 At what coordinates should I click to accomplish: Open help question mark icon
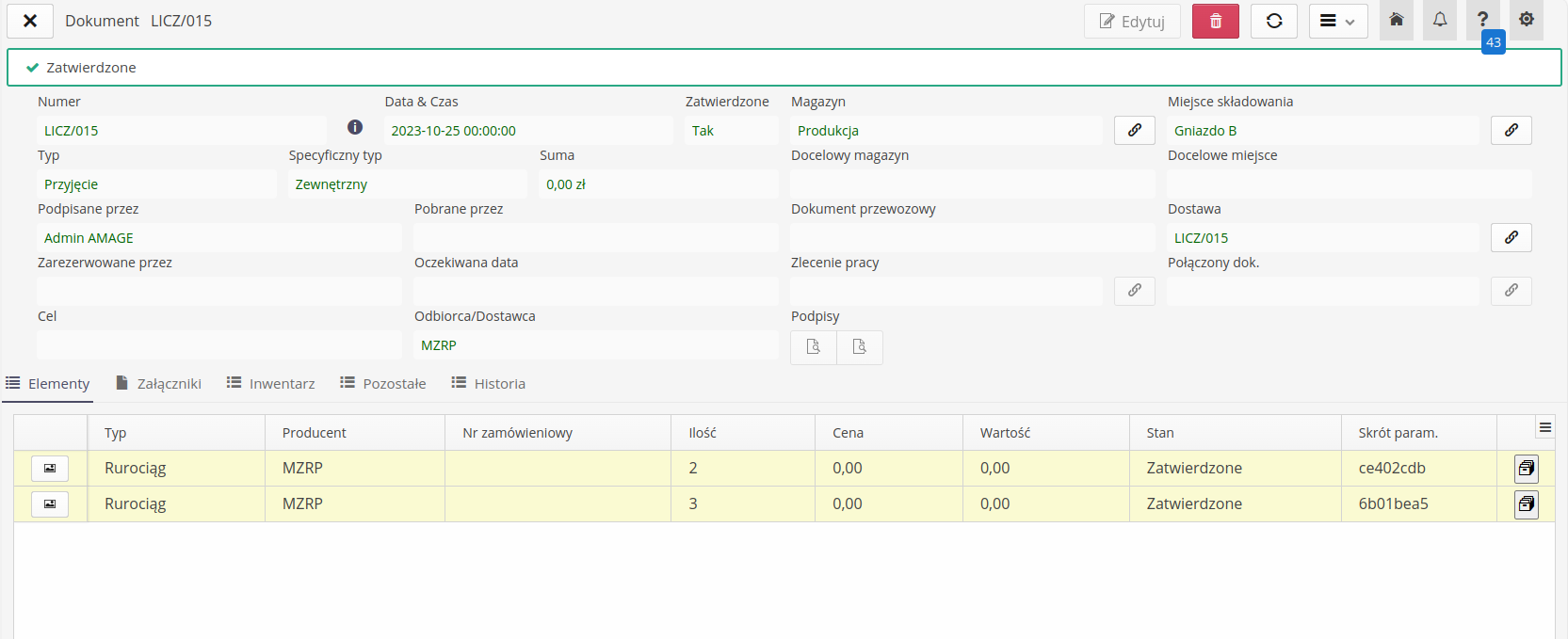[1482, 20]
